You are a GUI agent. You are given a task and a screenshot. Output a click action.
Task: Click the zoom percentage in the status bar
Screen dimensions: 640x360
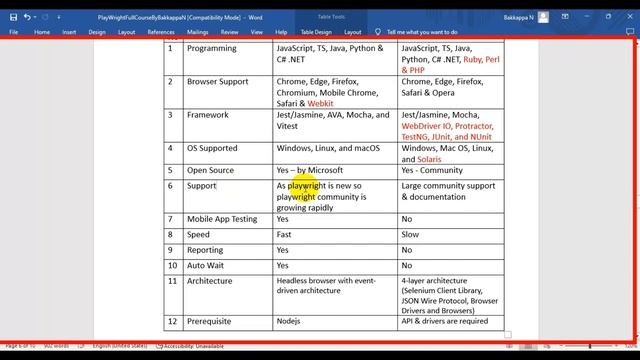click(x=630, y=346)
